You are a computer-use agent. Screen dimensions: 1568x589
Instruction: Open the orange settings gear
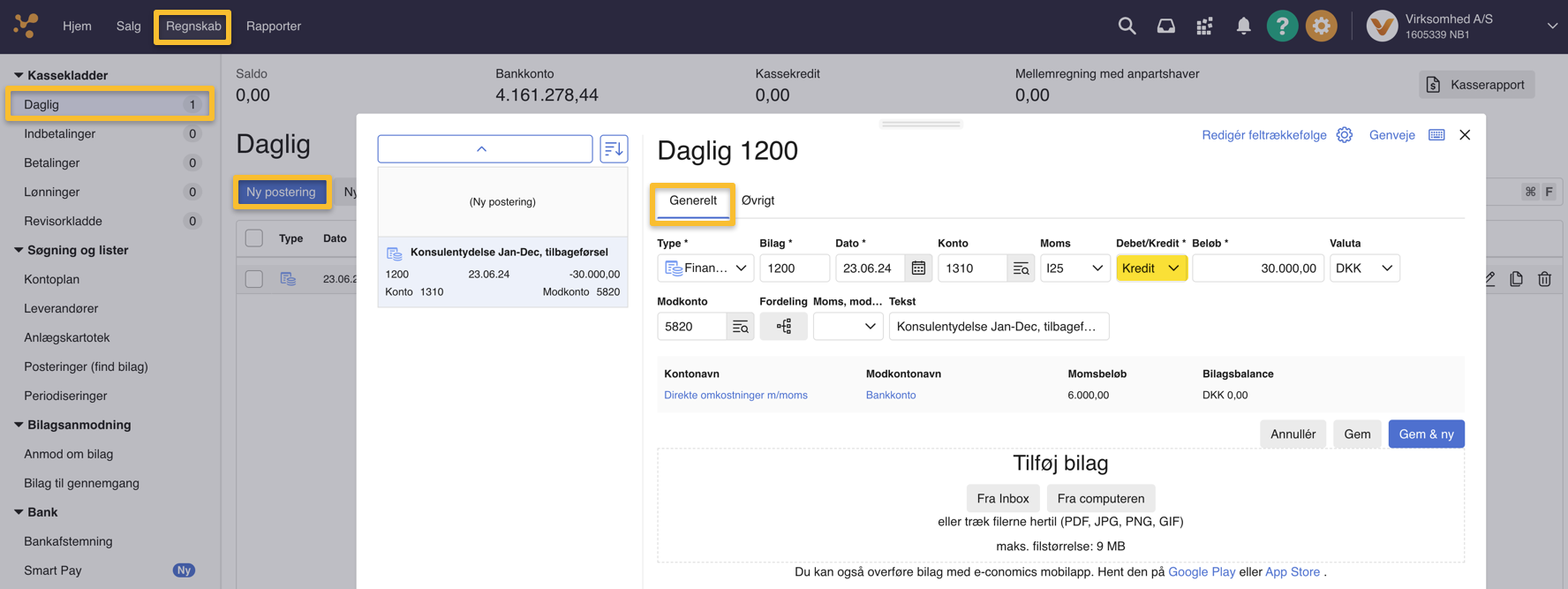point(1321,26)
